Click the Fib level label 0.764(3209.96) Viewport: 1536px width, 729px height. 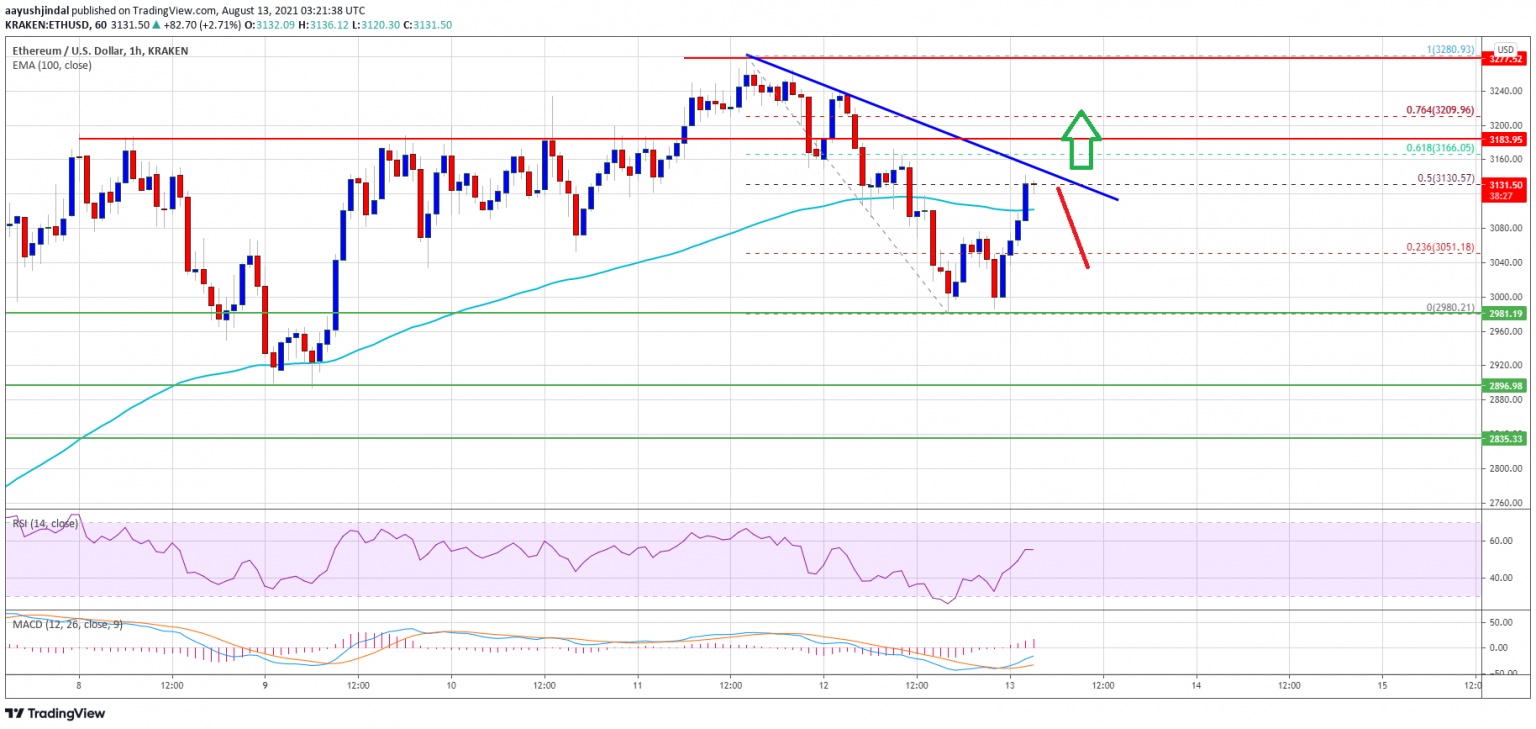(x=1438, y=110)
